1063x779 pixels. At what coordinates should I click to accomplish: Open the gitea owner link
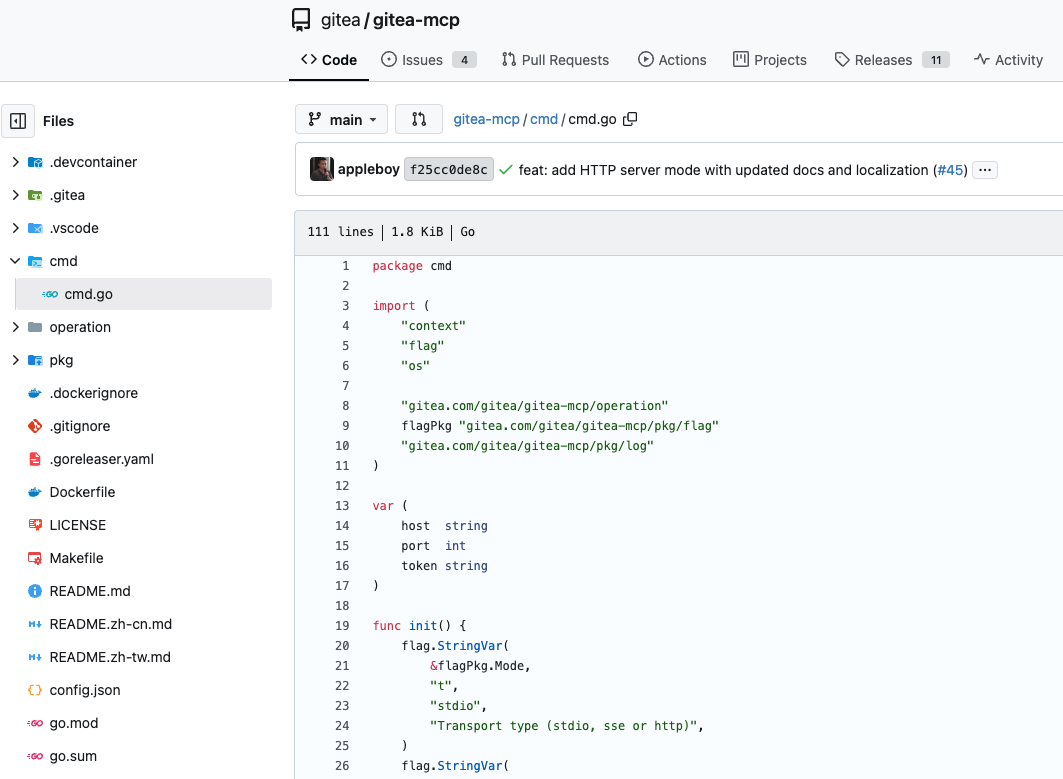click(x=340, y=20)
